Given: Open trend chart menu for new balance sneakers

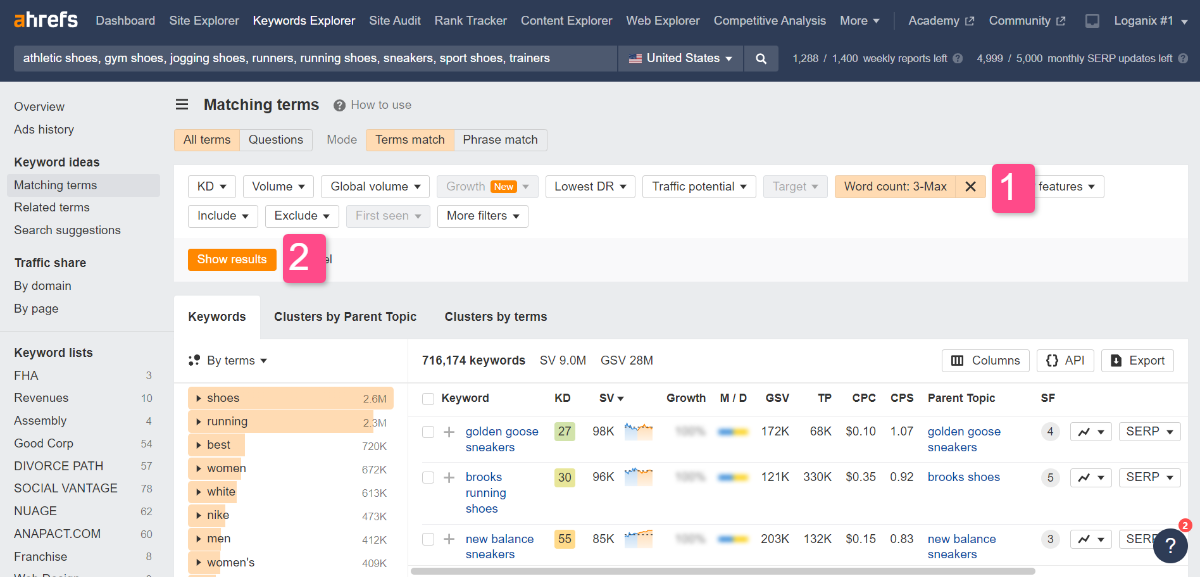Looking at the screenshot, I should (1091, 539).
